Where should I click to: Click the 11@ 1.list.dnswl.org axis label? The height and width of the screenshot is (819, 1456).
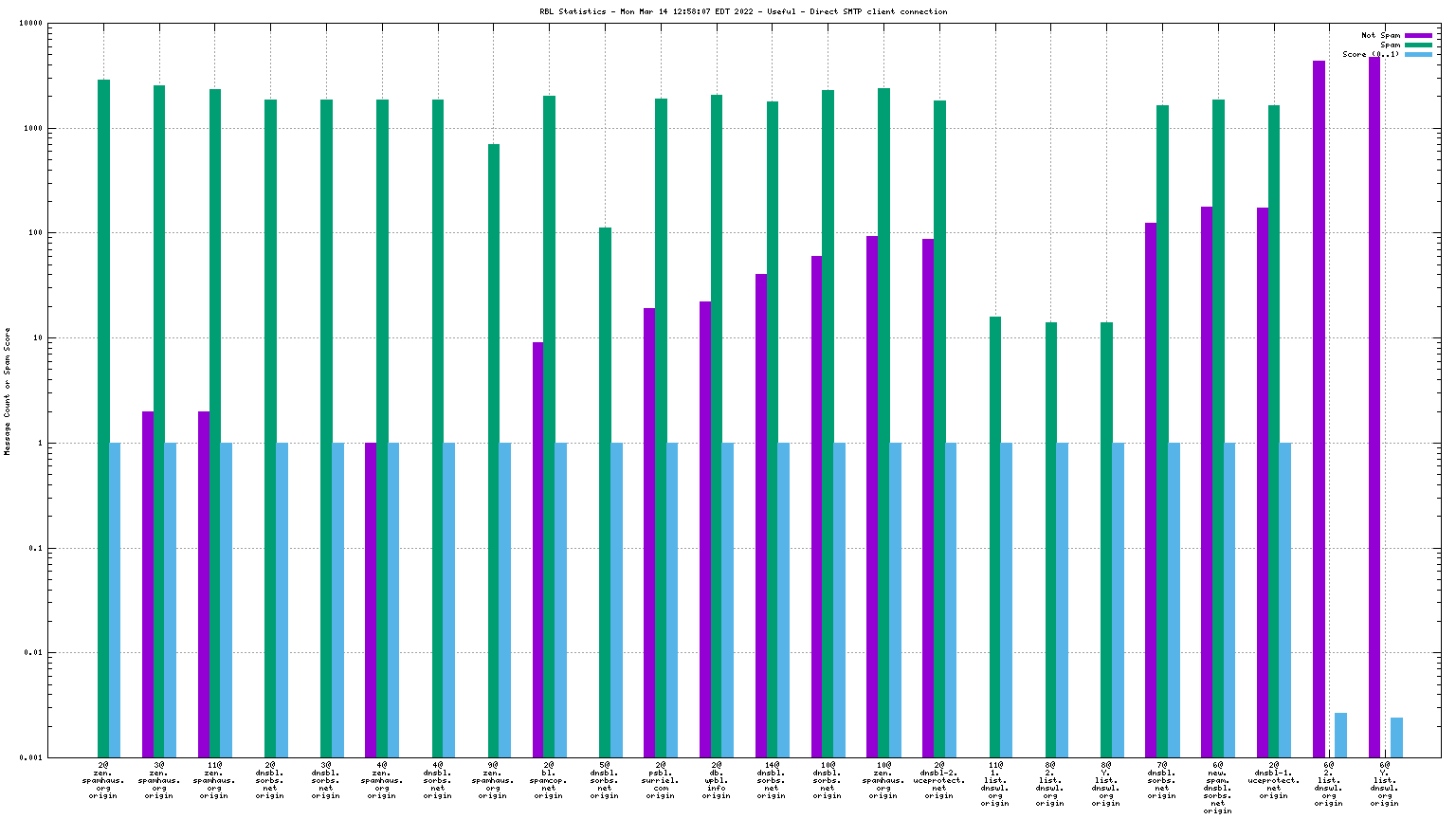[994, 783]
